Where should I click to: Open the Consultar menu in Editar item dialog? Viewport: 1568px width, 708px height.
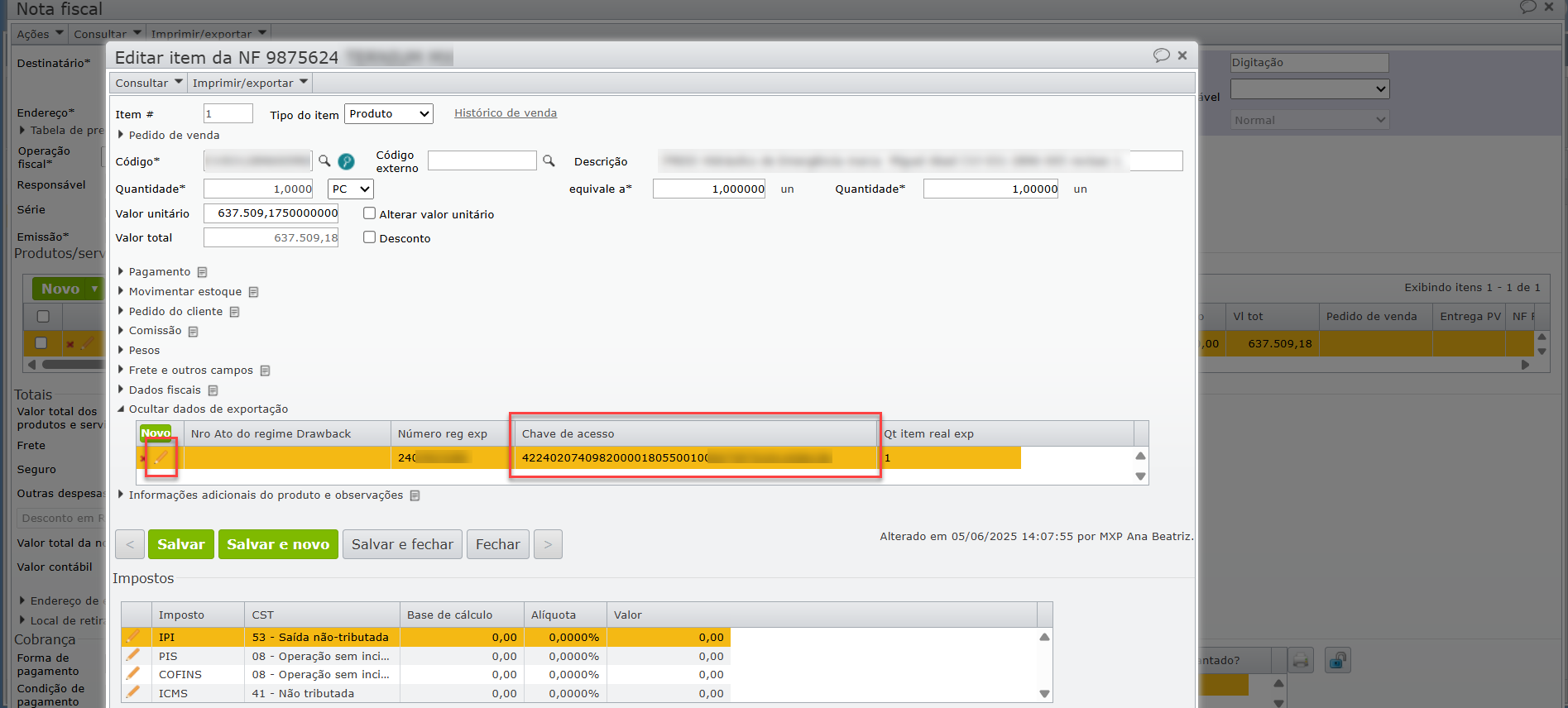(149, 83)
